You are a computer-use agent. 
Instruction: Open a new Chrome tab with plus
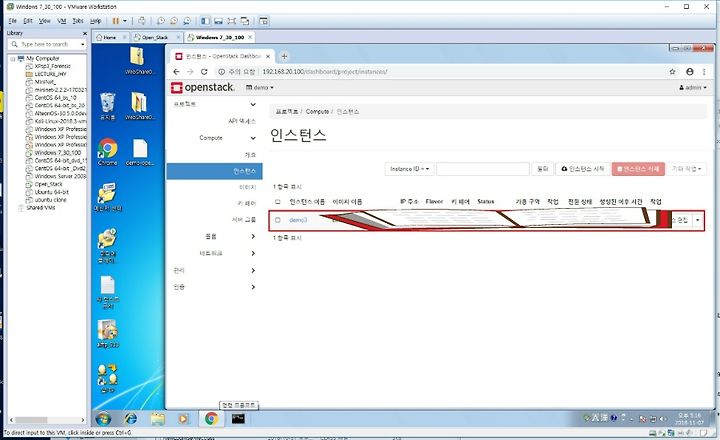pyautogui.click(x=284, y=56)
